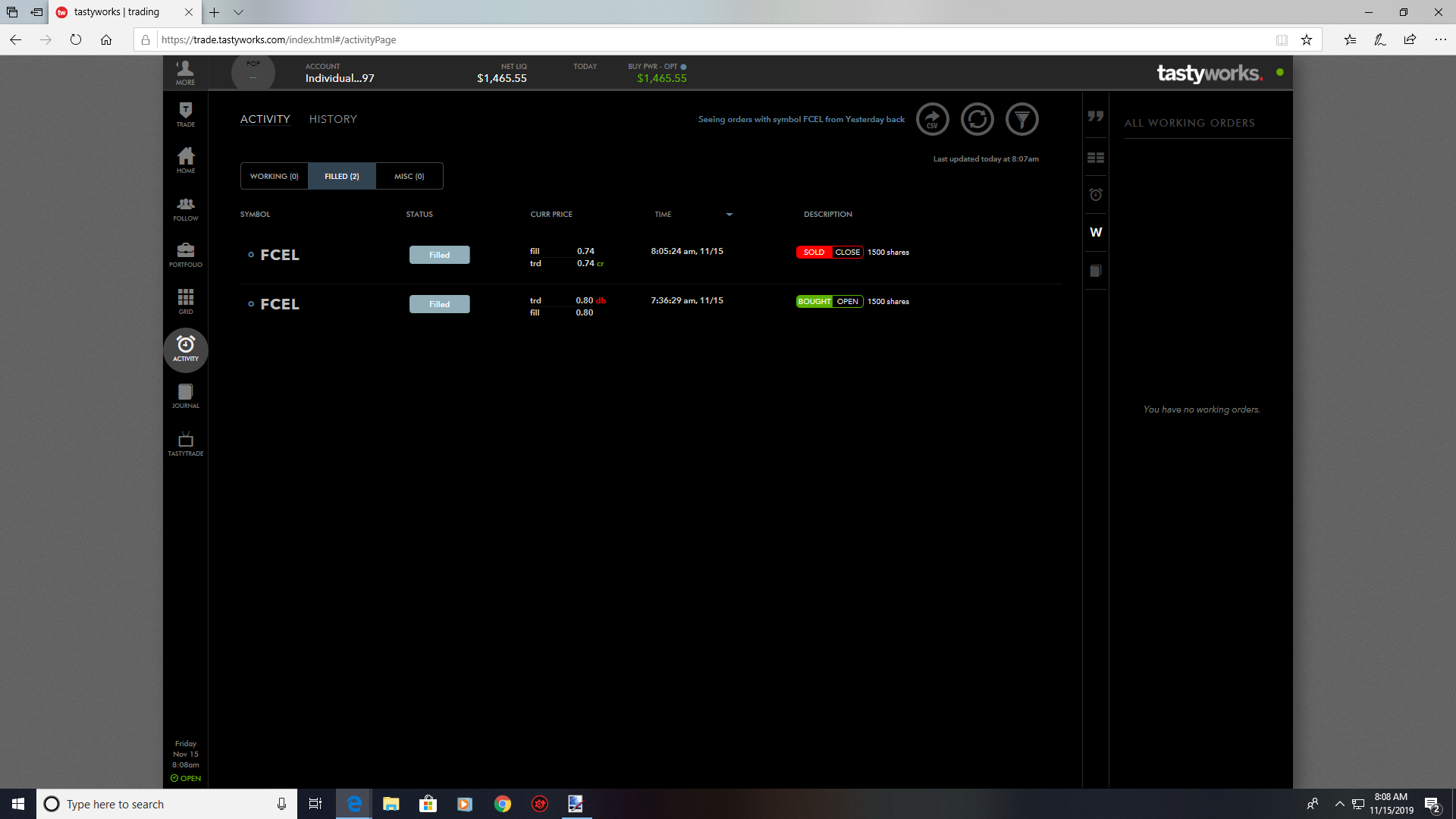
Task: Refresh the activity list
Action: pyautogui.click(x=977, y=119)
